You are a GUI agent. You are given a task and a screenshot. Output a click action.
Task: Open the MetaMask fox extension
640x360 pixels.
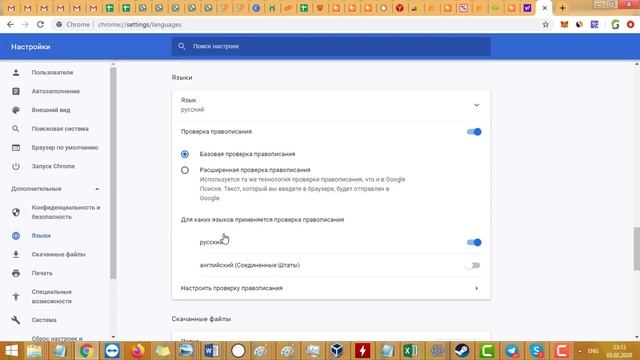tap(564, 24)
